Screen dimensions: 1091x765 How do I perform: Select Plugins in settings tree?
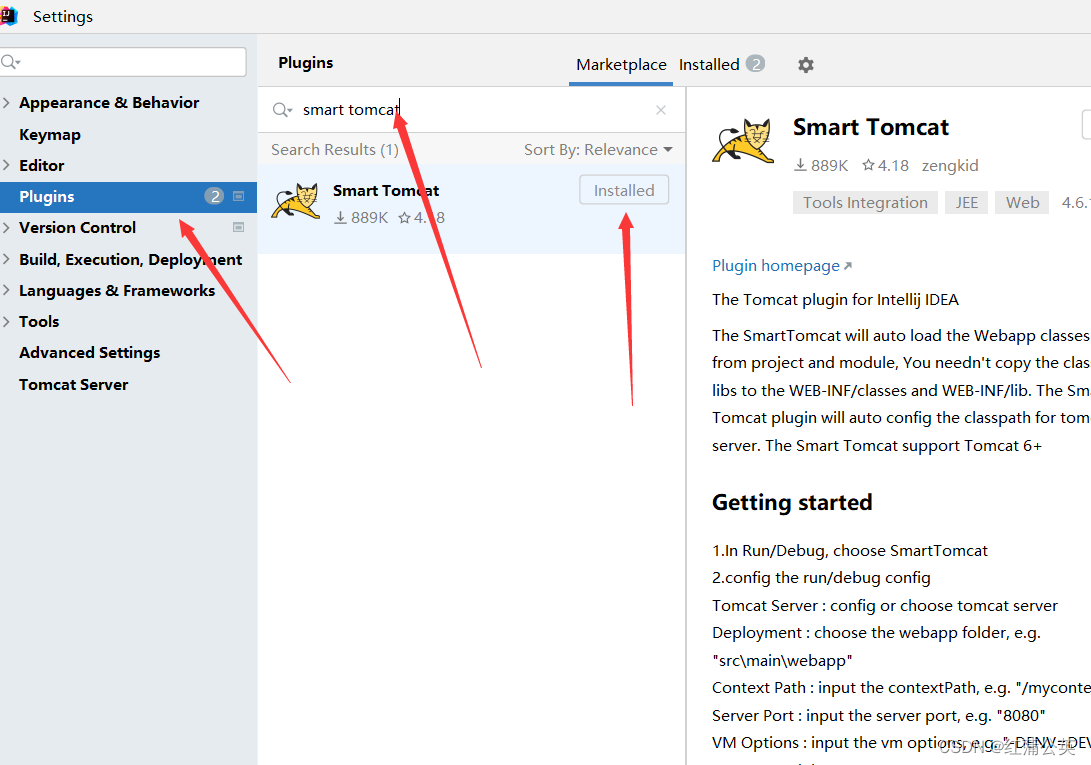pyautogui.click(x=128, y=196)
